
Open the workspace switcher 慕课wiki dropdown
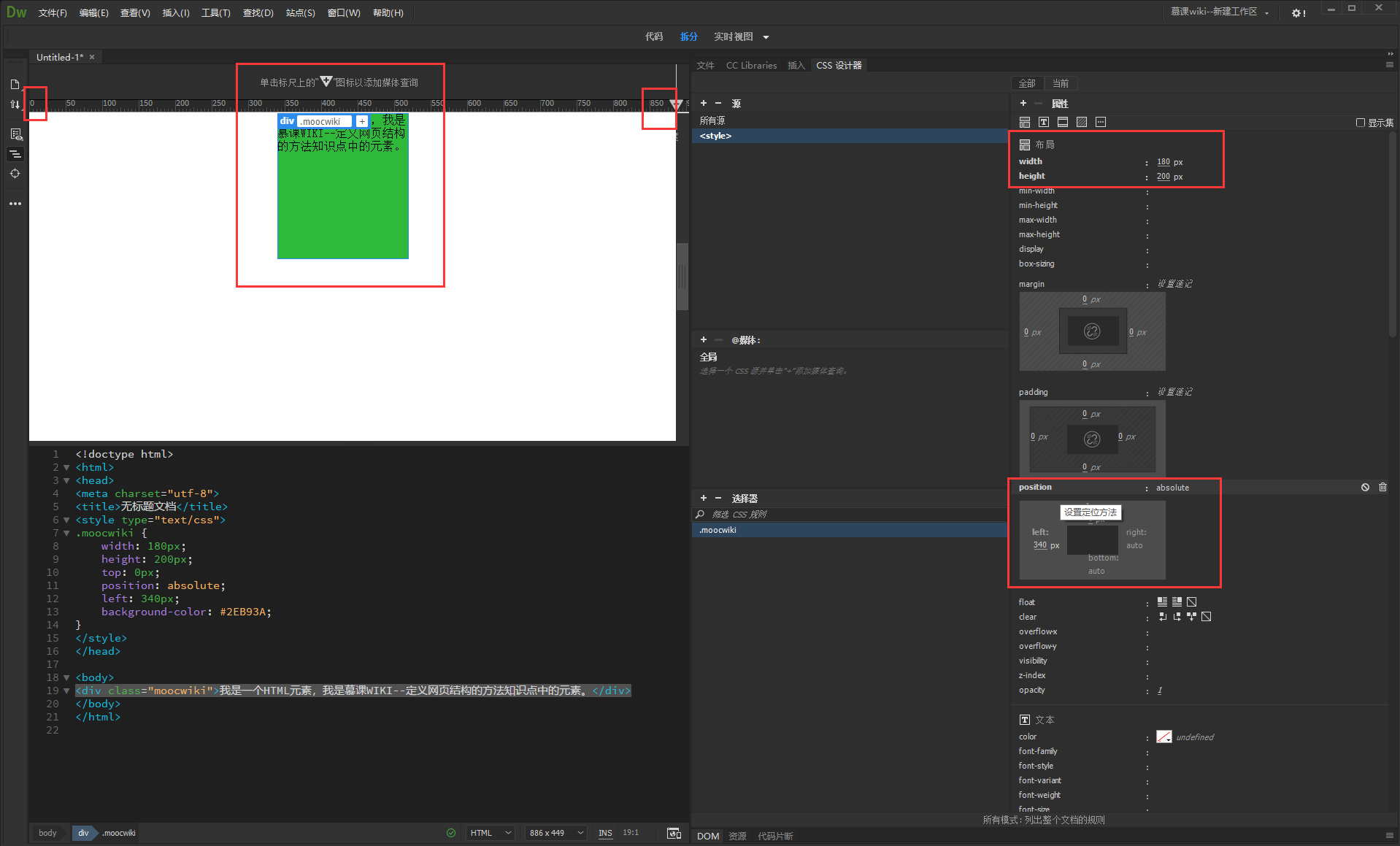1220,12
